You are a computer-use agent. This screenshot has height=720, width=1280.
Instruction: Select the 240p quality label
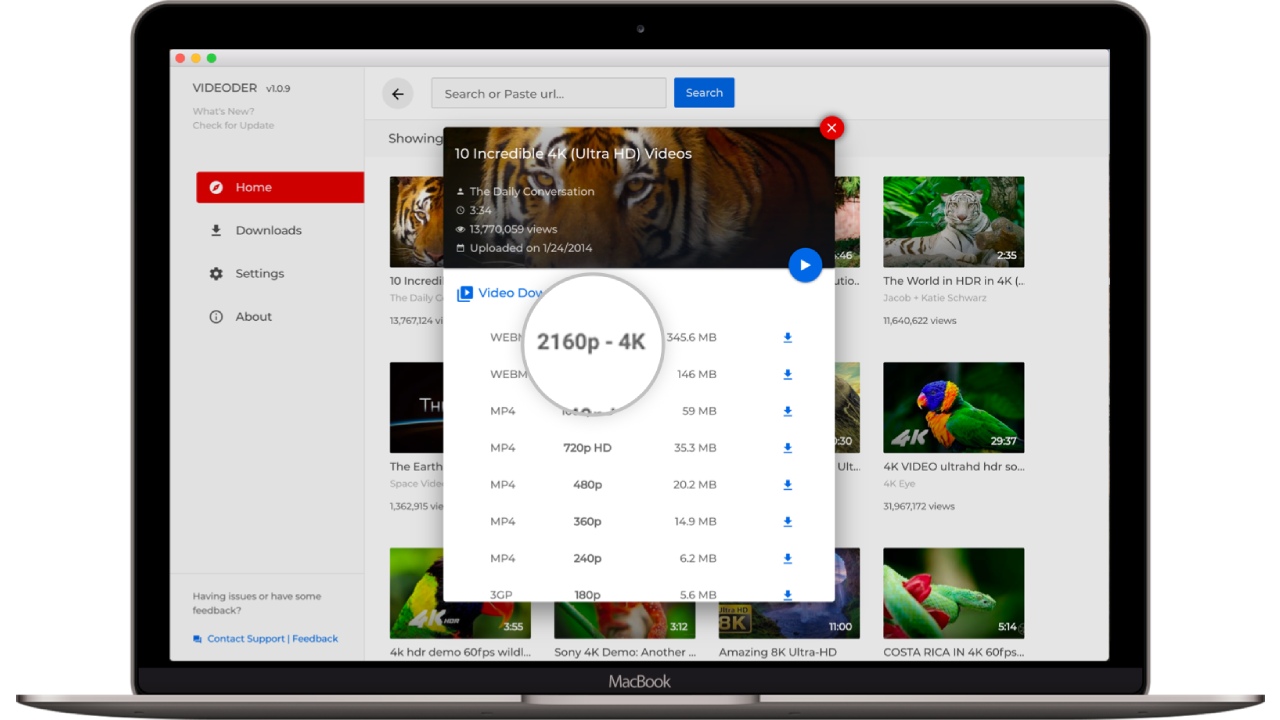[587, 558]
